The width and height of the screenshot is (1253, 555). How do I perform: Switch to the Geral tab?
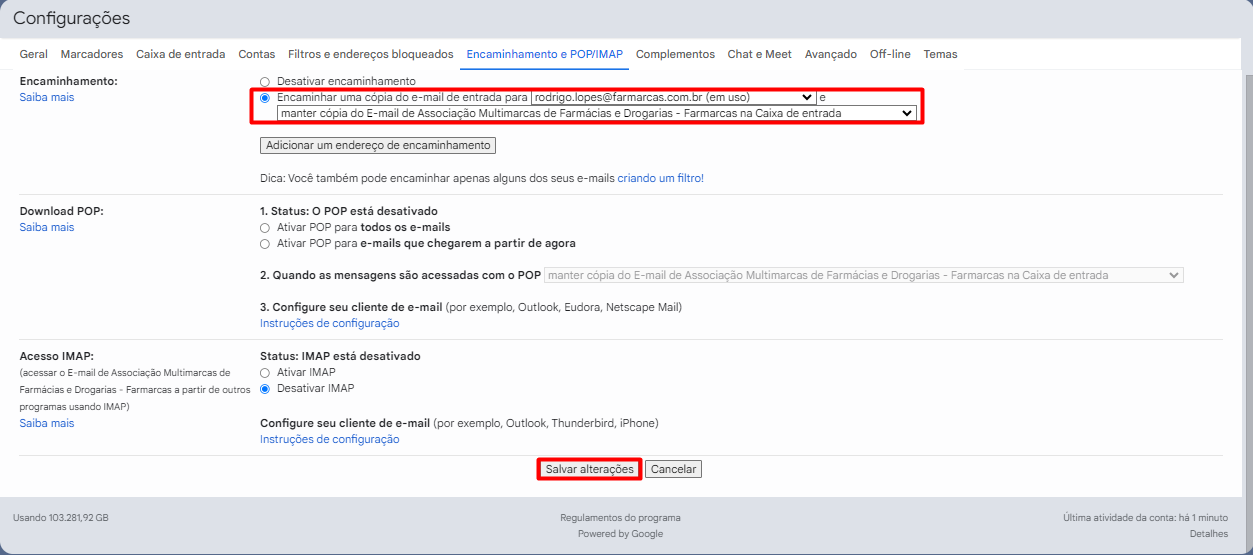coord(33,54)
